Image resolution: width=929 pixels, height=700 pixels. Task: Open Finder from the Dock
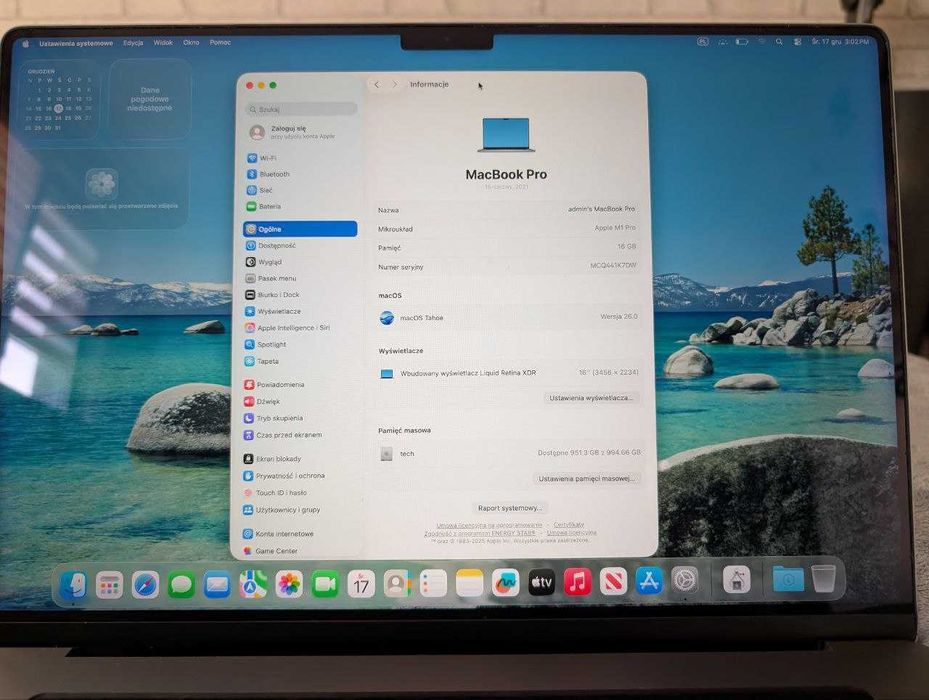pos(73,586)
